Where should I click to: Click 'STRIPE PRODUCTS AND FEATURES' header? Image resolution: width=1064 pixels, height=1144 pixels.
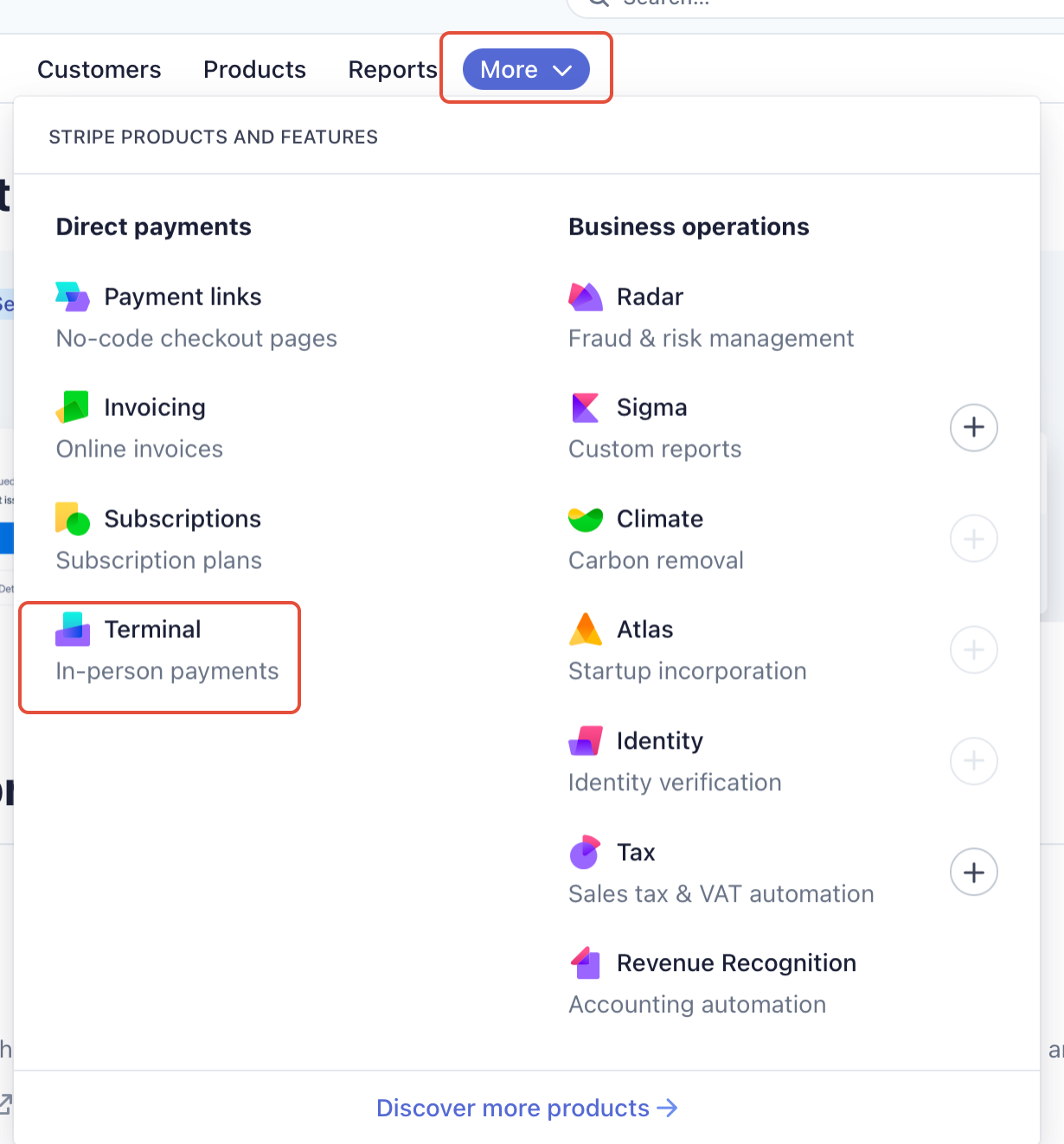pyautogui.click(x=213, y=137)
